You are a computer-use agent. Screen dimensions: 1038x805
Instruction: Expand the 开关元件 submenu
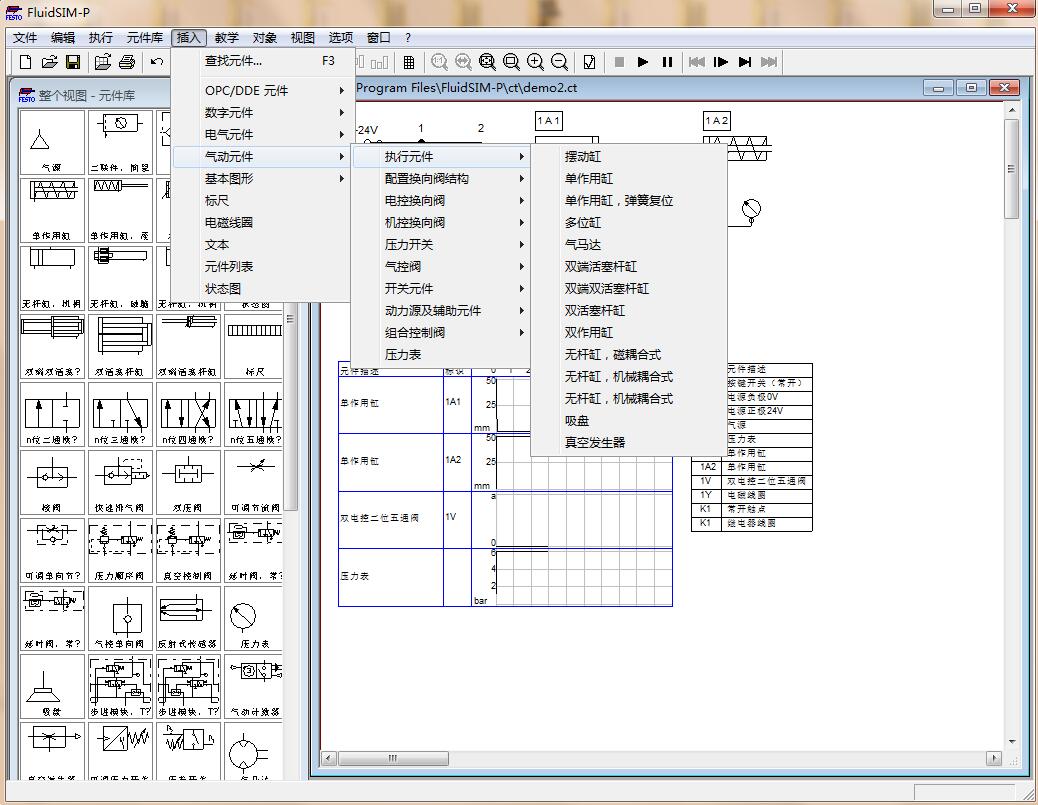(x=441, y=288)
